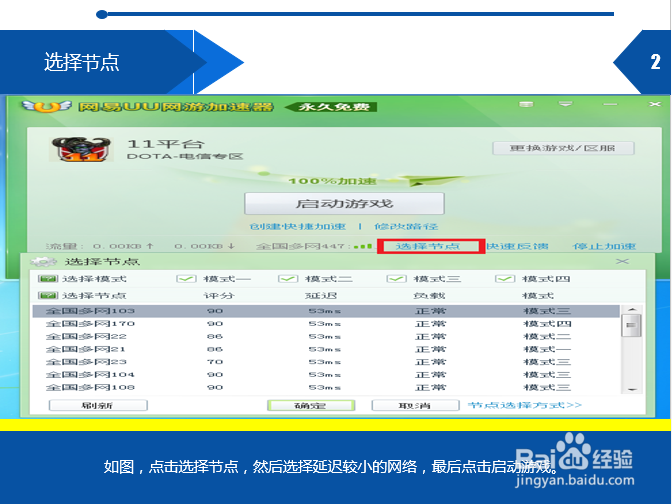Click the 模式 column header
Screen dimensions: 672x504
538,295
